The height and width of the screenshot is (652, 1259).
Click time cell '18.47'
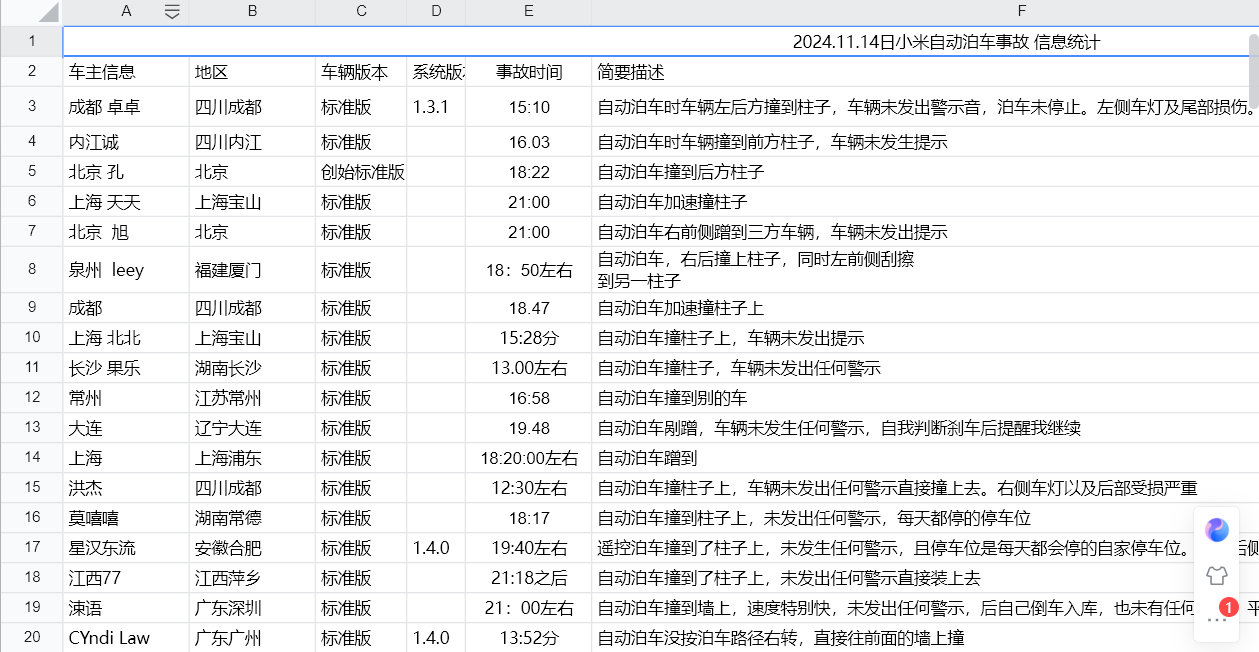(x=529, y=308)
